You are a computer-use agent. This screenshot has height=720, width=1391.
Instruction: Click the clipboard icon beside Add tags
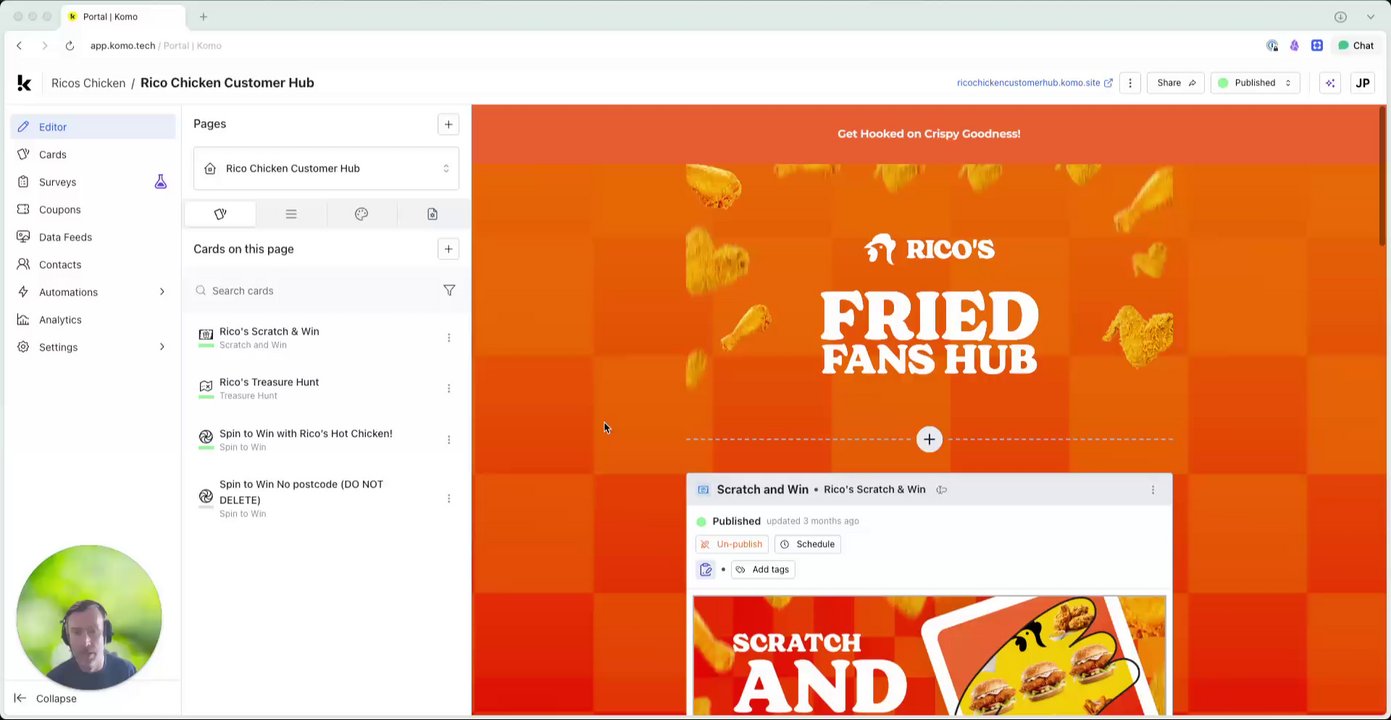coord(706,570)
